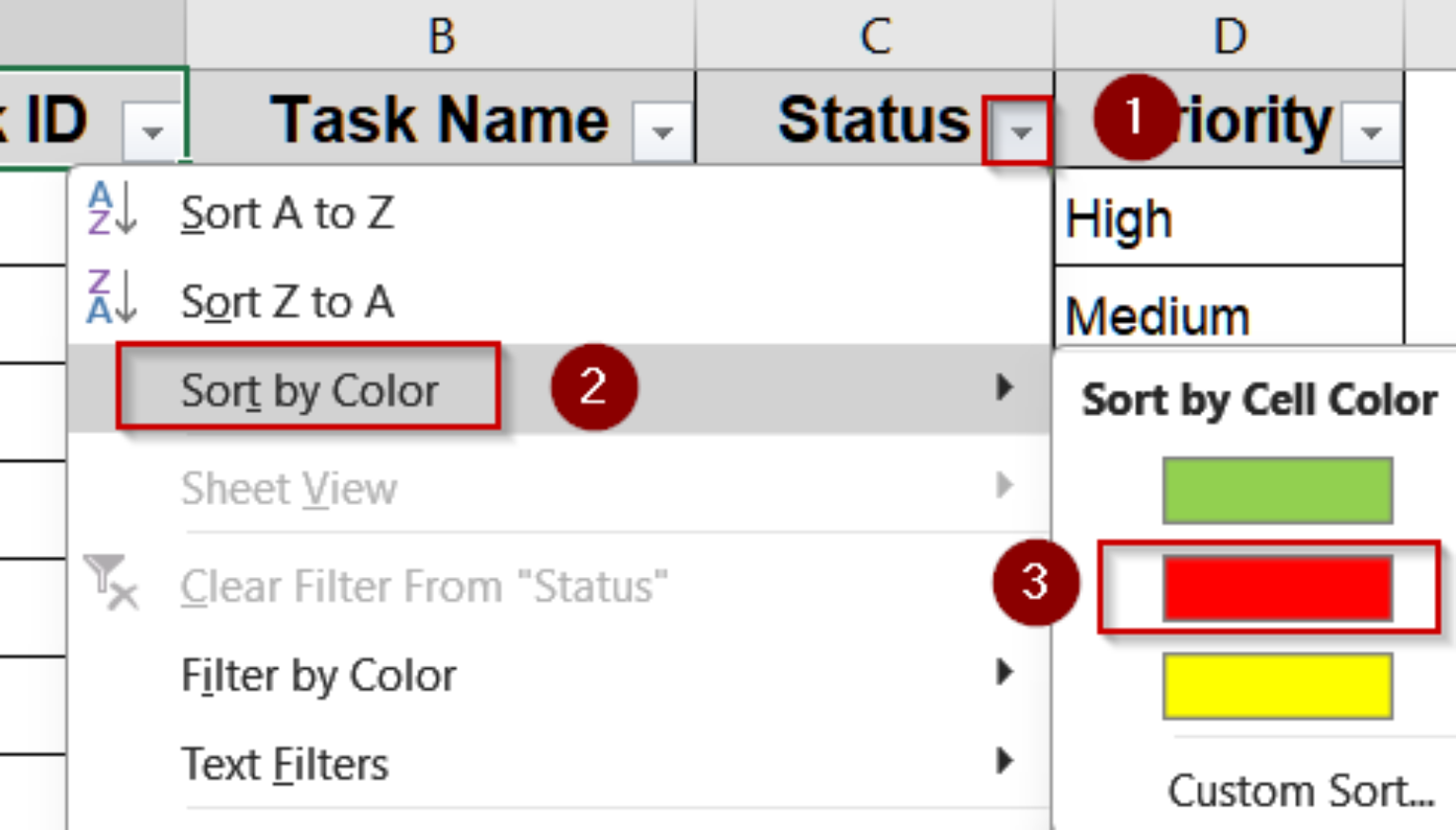Open the Status column filter dropdown
1456x830 pixels.
[x=1017, y=130]
